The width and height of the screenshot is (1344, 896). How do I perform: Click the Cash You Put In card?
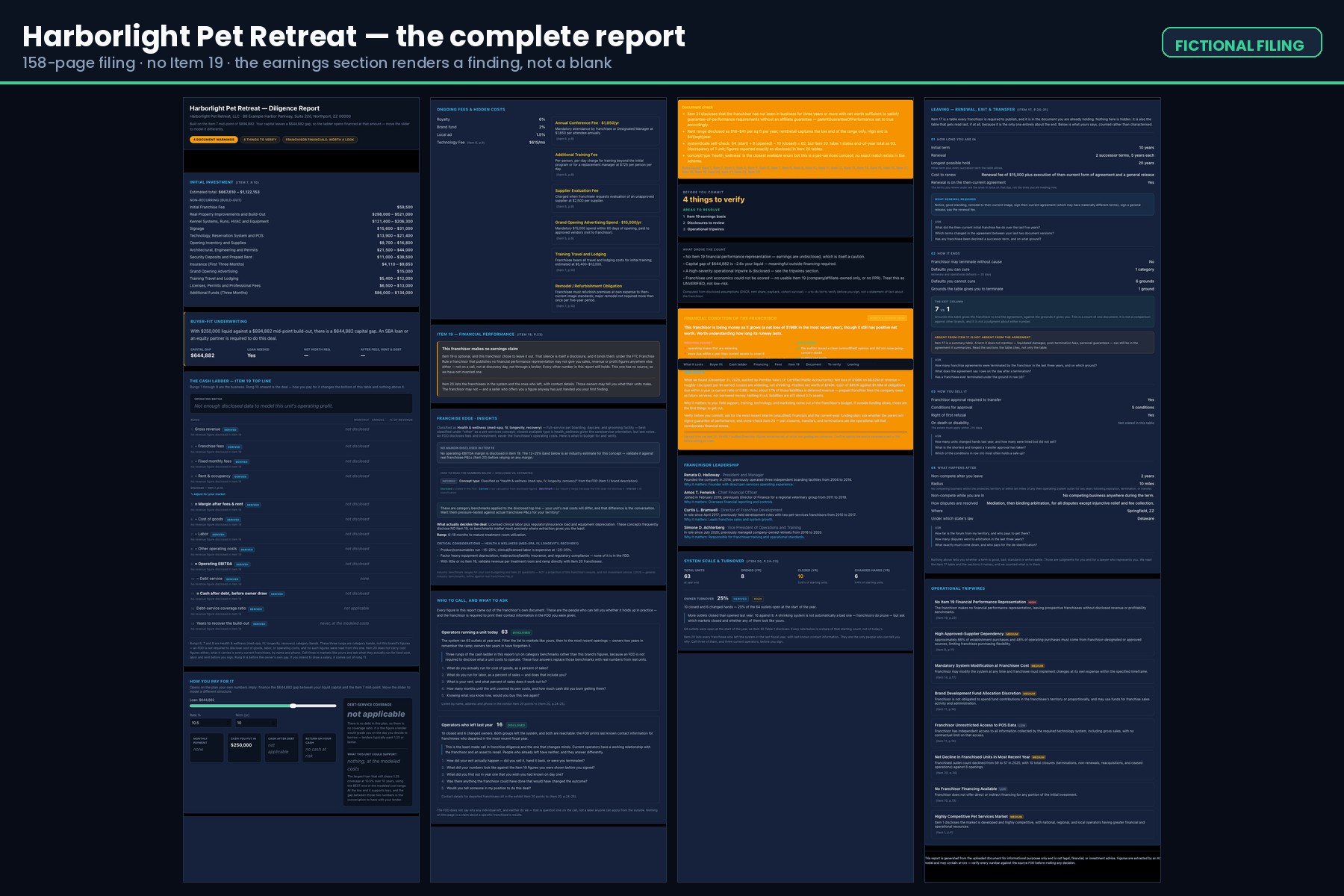pyautogui.click(x=244, y=747)
